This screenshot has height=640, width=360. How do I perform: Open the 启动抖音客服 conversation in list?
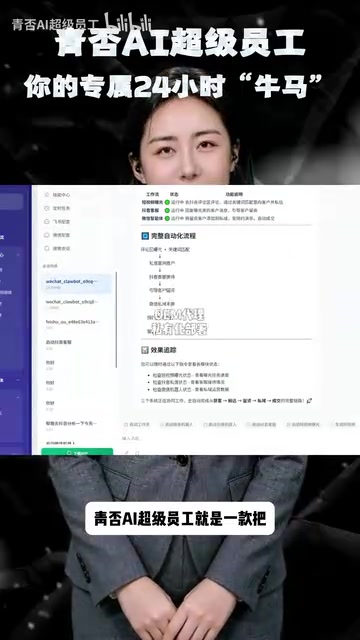tap(76, 344)
